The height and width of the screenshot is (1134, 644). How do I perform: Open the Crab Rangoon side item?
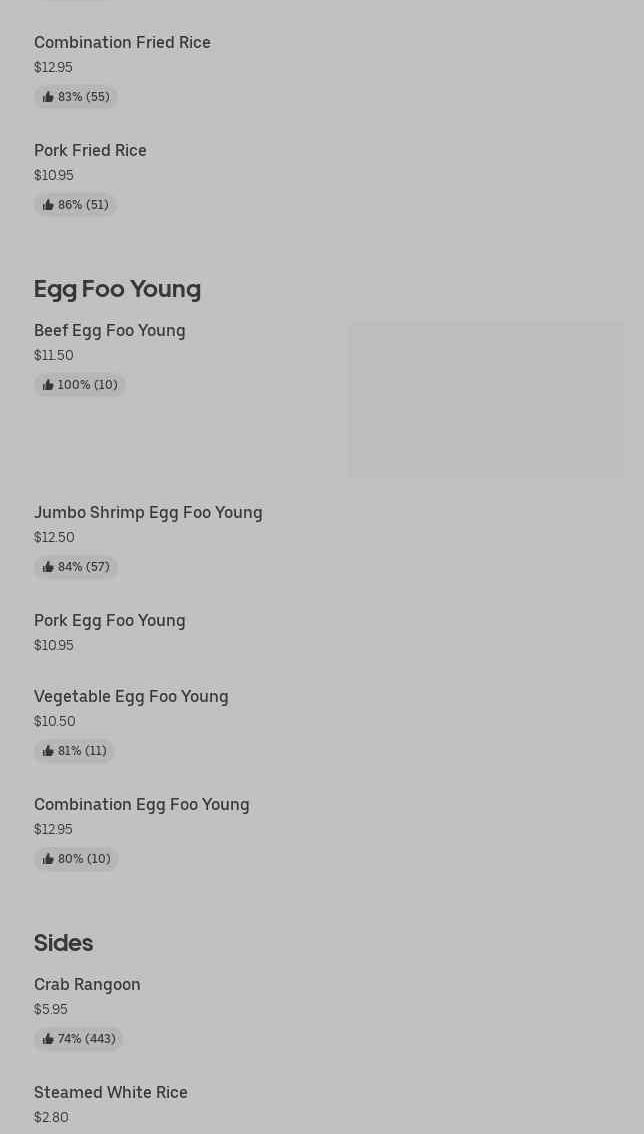(x=87, y=984)
